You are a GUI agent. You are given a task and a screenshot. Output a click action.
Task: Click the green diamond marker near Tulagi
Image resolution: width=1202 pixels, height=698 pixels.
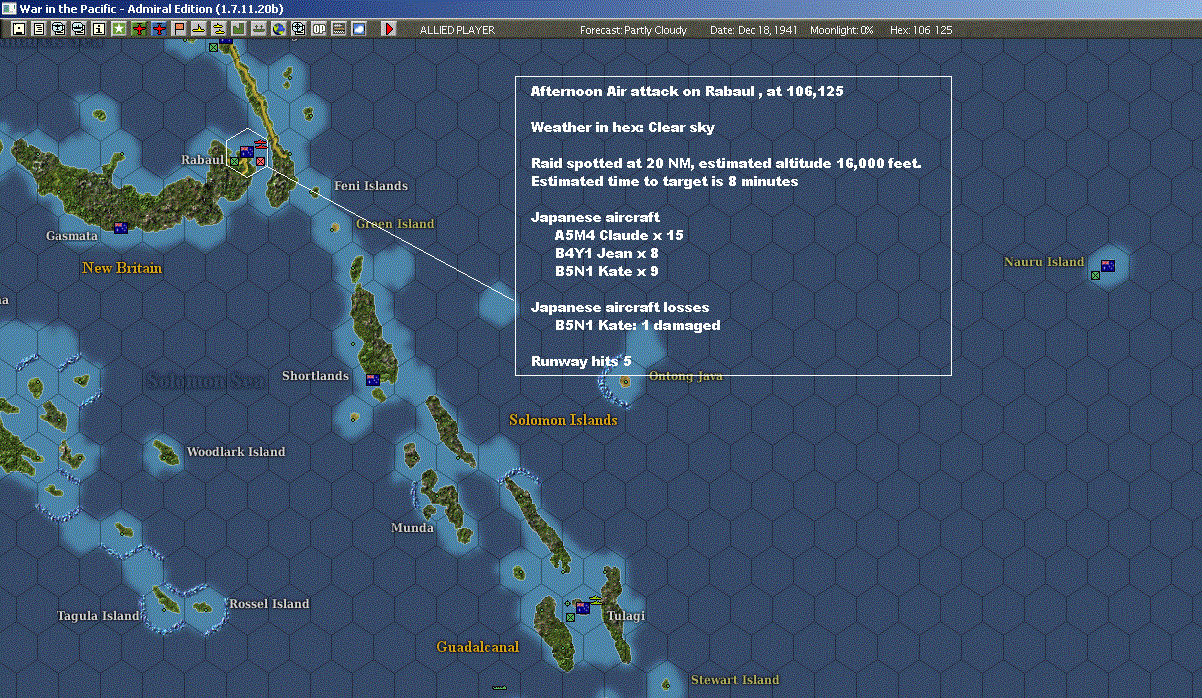click(x=567, y=604)
